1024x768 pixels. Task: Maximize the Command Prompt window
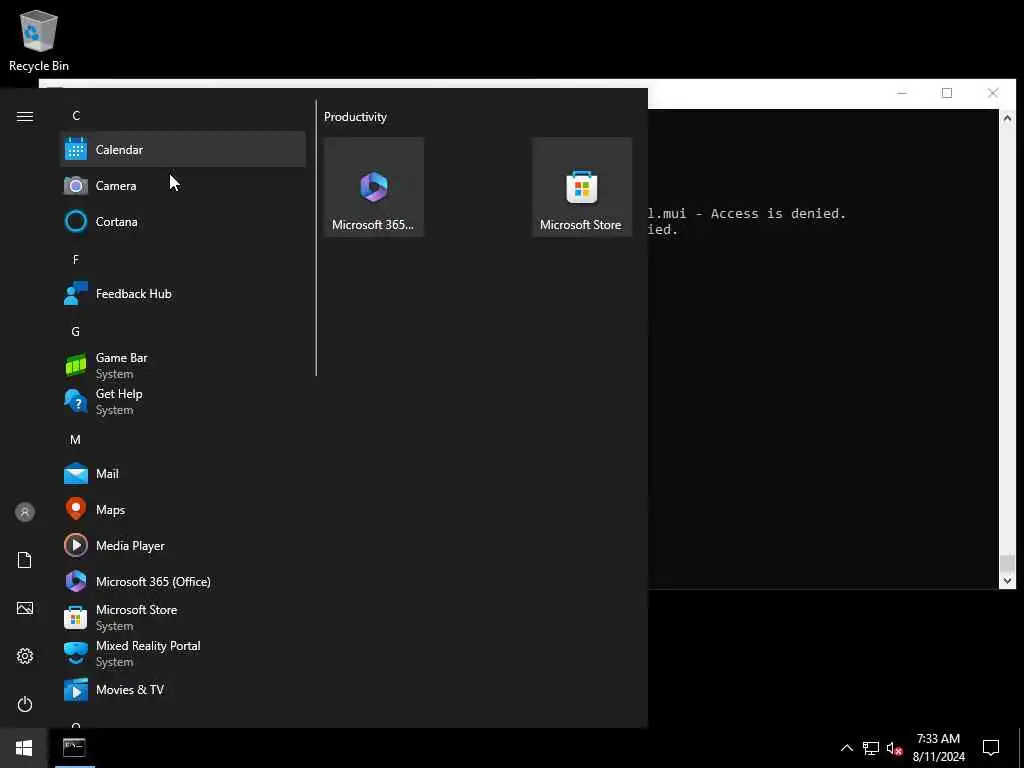click(x=947, y=93)
